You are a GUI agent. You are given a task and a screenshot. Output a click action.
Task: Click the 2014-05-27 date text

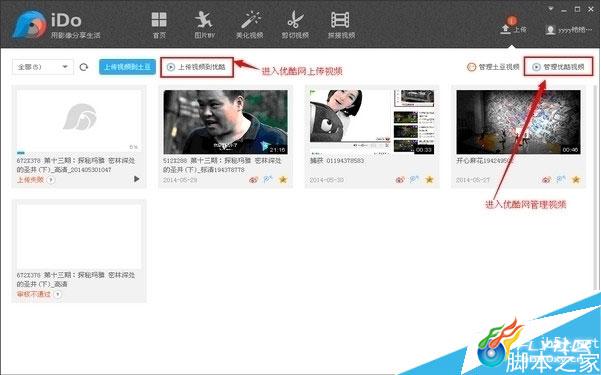(x=473, y=180)
